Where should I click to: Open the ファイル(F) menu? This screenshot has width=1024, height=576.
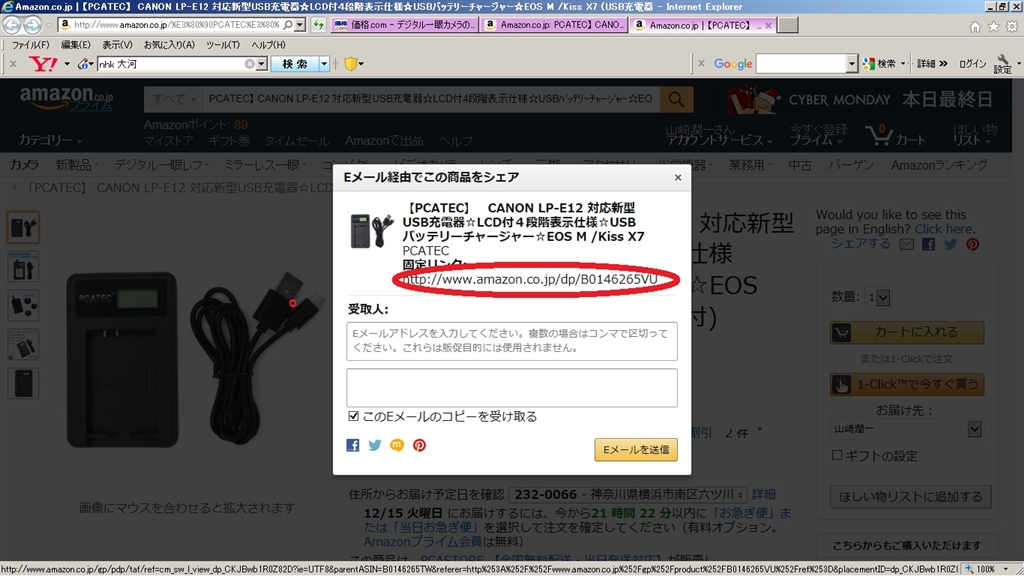pos(31,45)
